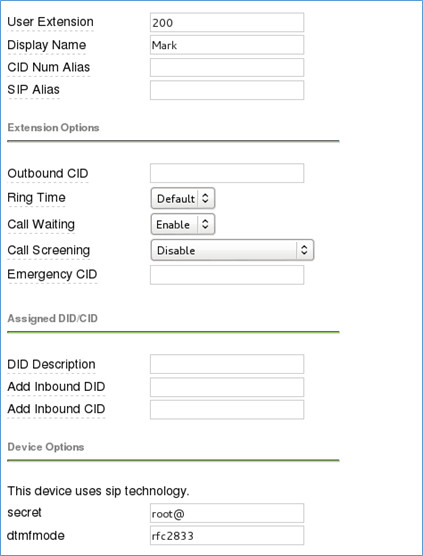Click the User Extension input field
The height and width of the screenshot is (556, 423).
[x=227, y=22]
